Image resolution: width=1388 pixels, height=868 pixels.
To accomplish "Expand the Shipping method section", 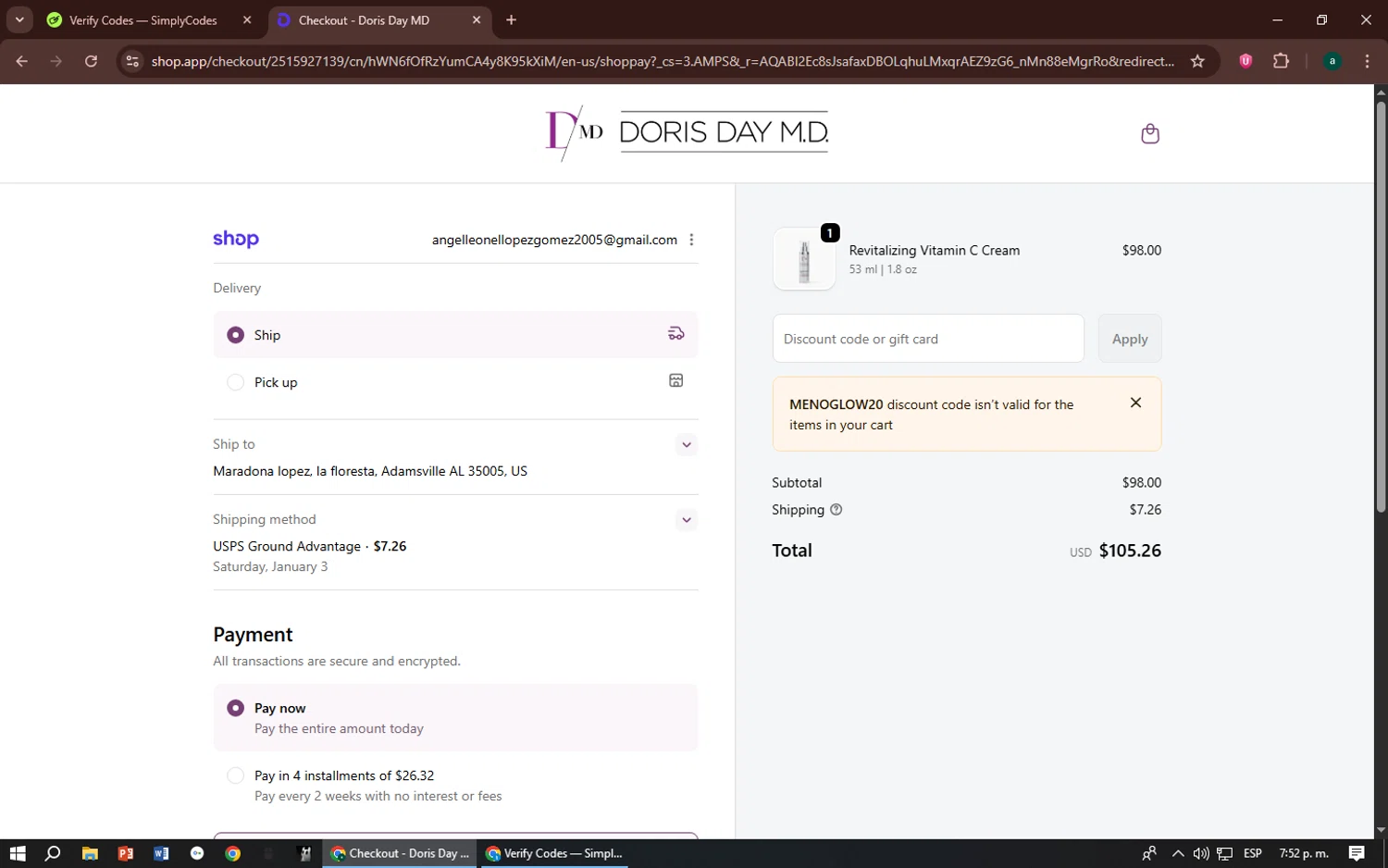I will (687, 520).
